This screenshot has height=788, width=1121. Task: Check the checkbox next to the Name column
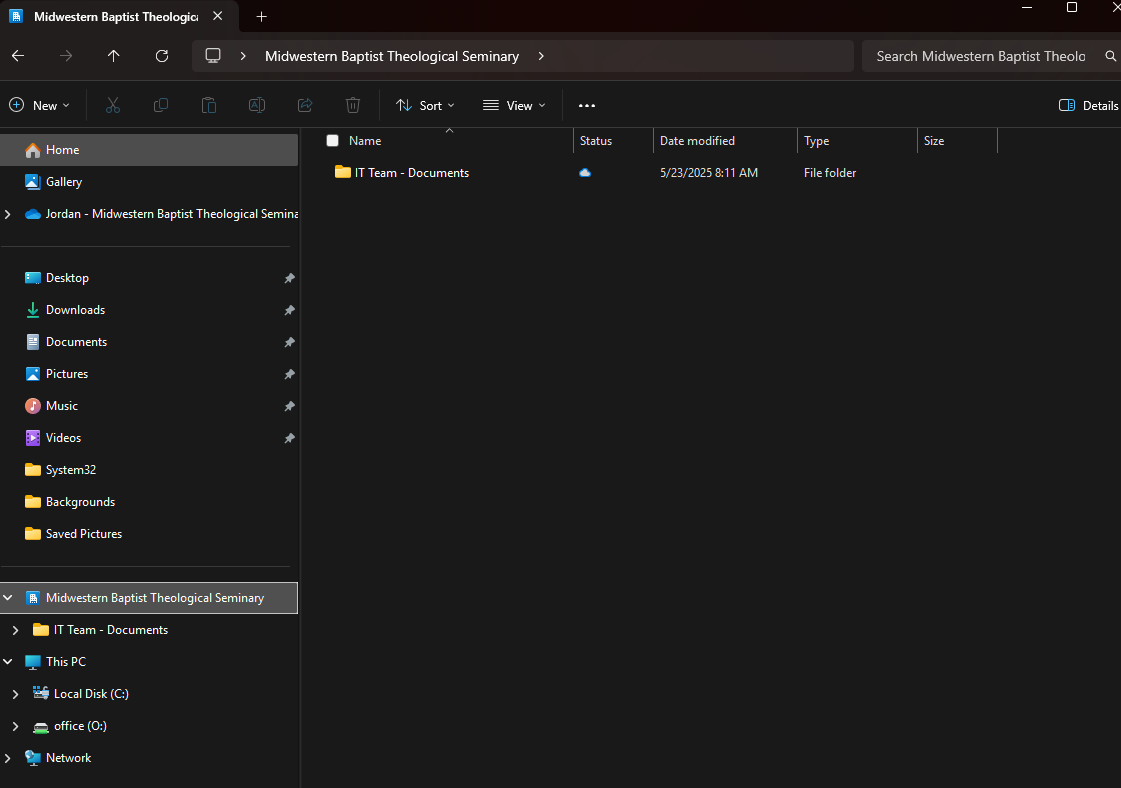(x=332, y=141)
